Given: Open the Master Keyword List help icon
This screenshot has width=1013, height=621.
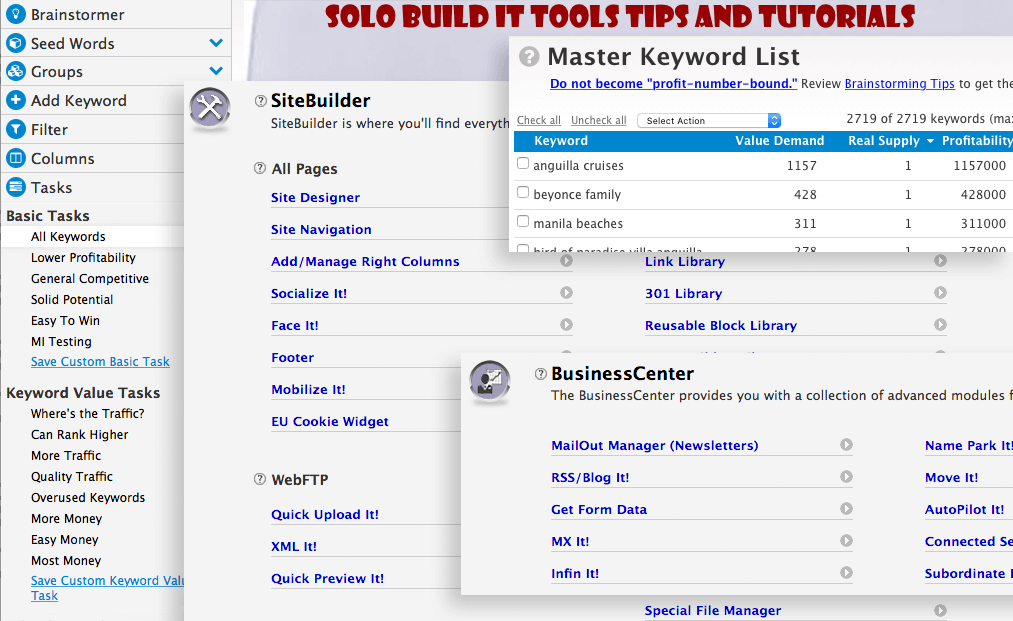Looking at the screenshot, I should point(528,56).
